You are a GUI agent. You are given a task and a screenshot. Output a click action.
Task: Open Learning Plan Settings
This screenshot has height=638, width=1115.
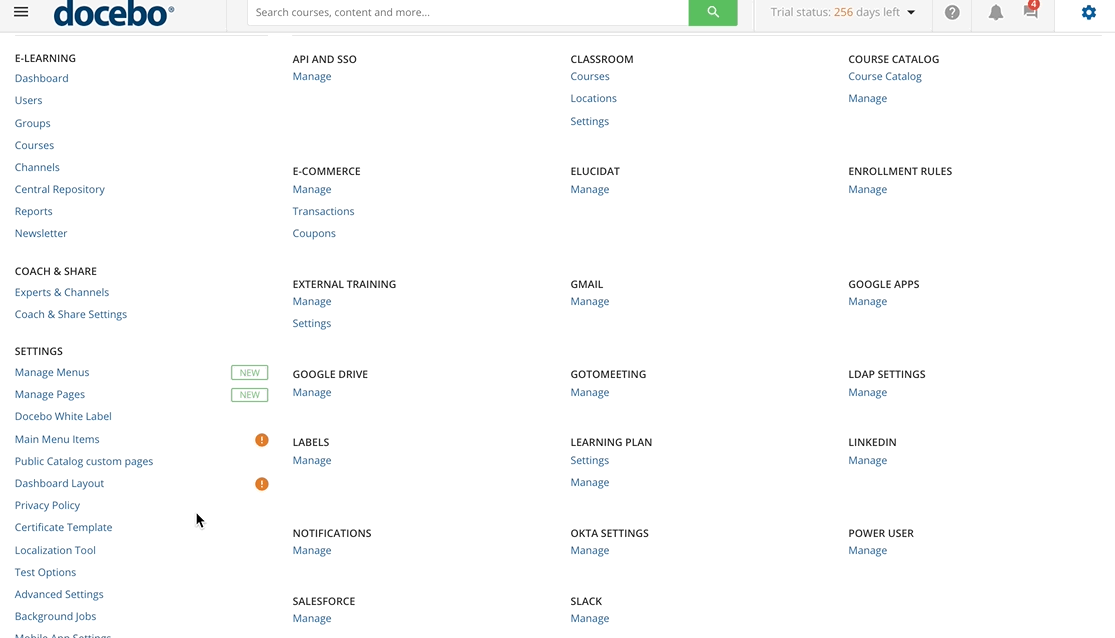pyautogui.click(x=590, y=461)
